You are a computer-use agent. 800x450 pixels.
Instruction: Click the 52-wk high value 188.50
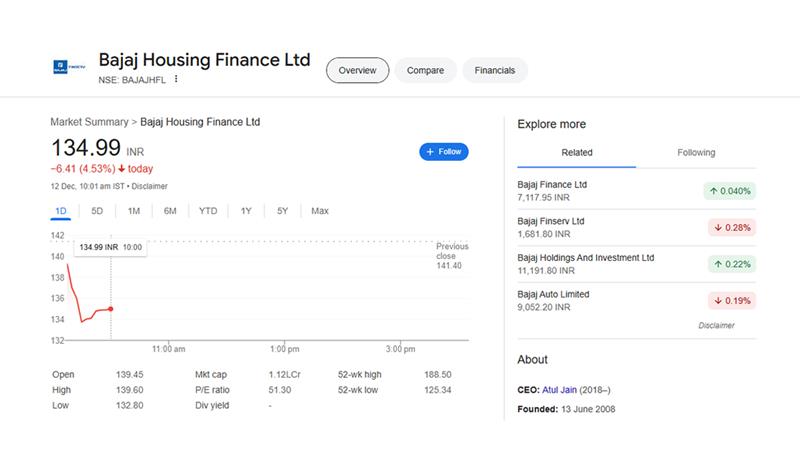[x=438, y=374]
